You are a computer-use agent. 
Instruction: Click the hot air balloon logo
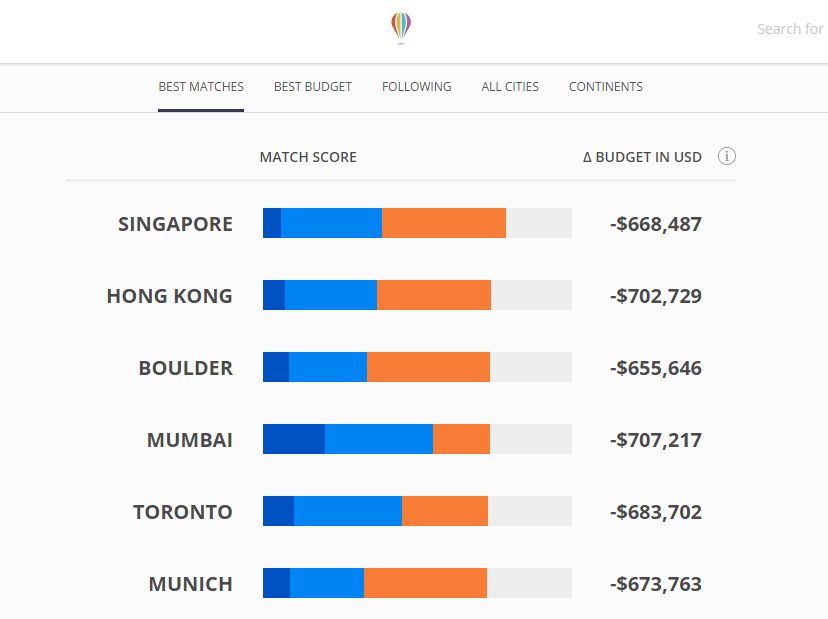[x=401, y=27]
